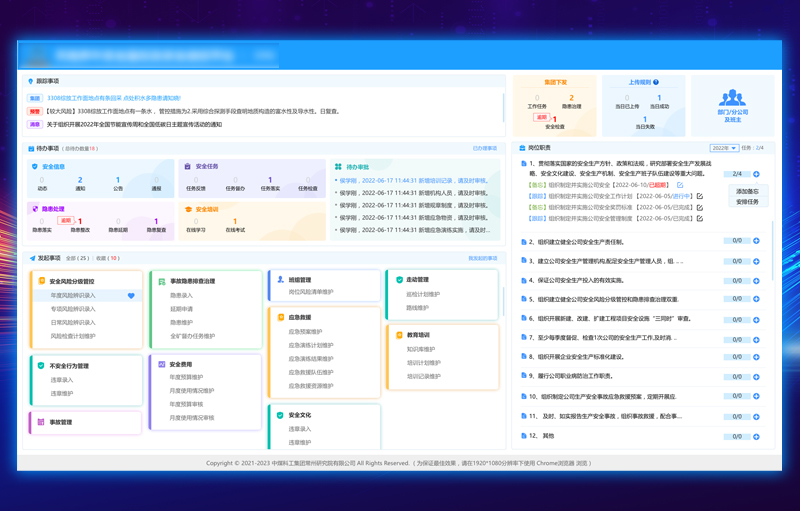Click the help icon next to 上传规则
The height and width of the screenshot is (511, 800).
(x=656, y=83)
